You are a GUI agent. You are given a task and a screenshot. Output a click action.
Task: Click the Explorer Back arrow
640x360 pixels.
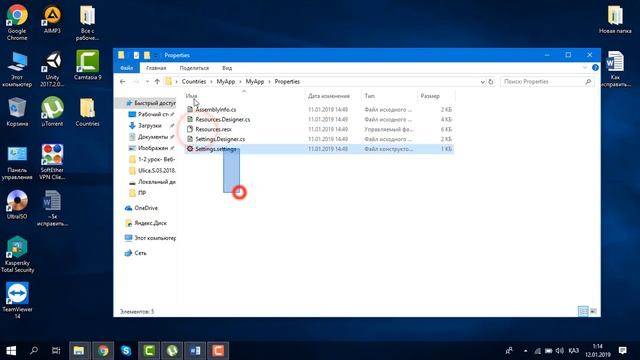(x=122, y=82)
